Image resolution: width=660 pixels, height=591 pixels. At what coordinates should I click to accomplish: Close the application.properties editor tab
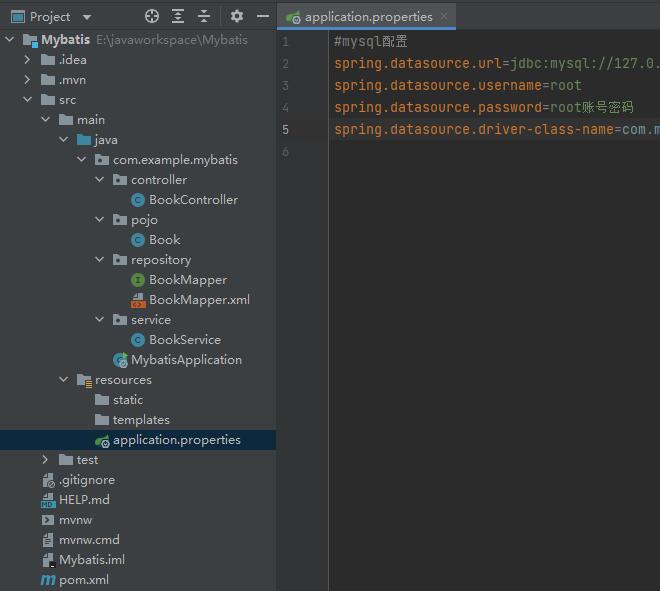(x=444, y=17)
